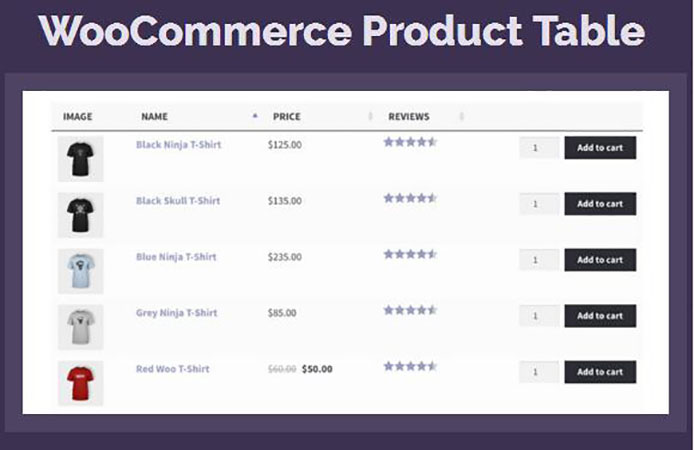Click the Blue Ninja T-Shirt quantity field

539,260
